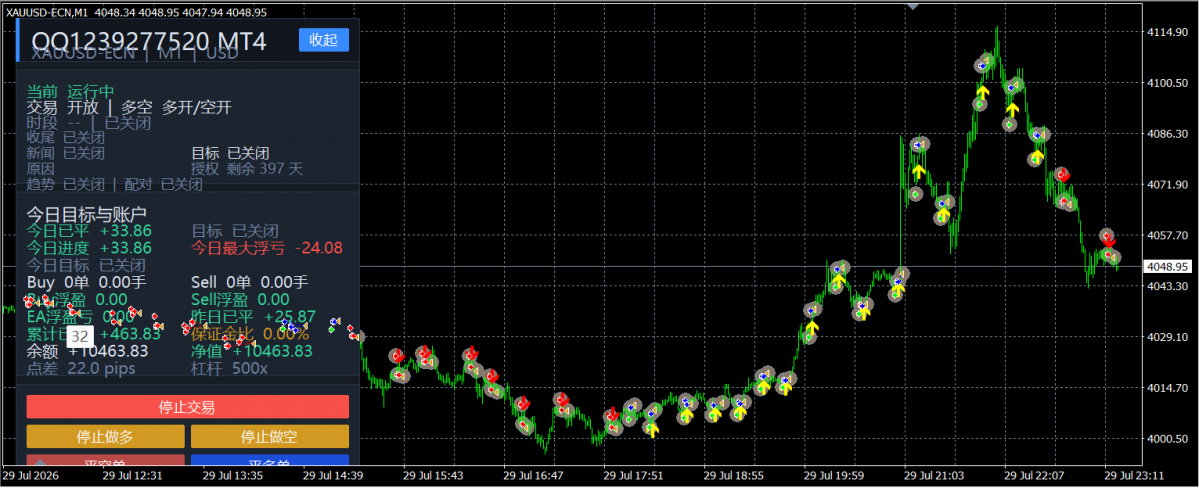
Task: Click the Sell 0单 0.00手 row
Action: 250,283
